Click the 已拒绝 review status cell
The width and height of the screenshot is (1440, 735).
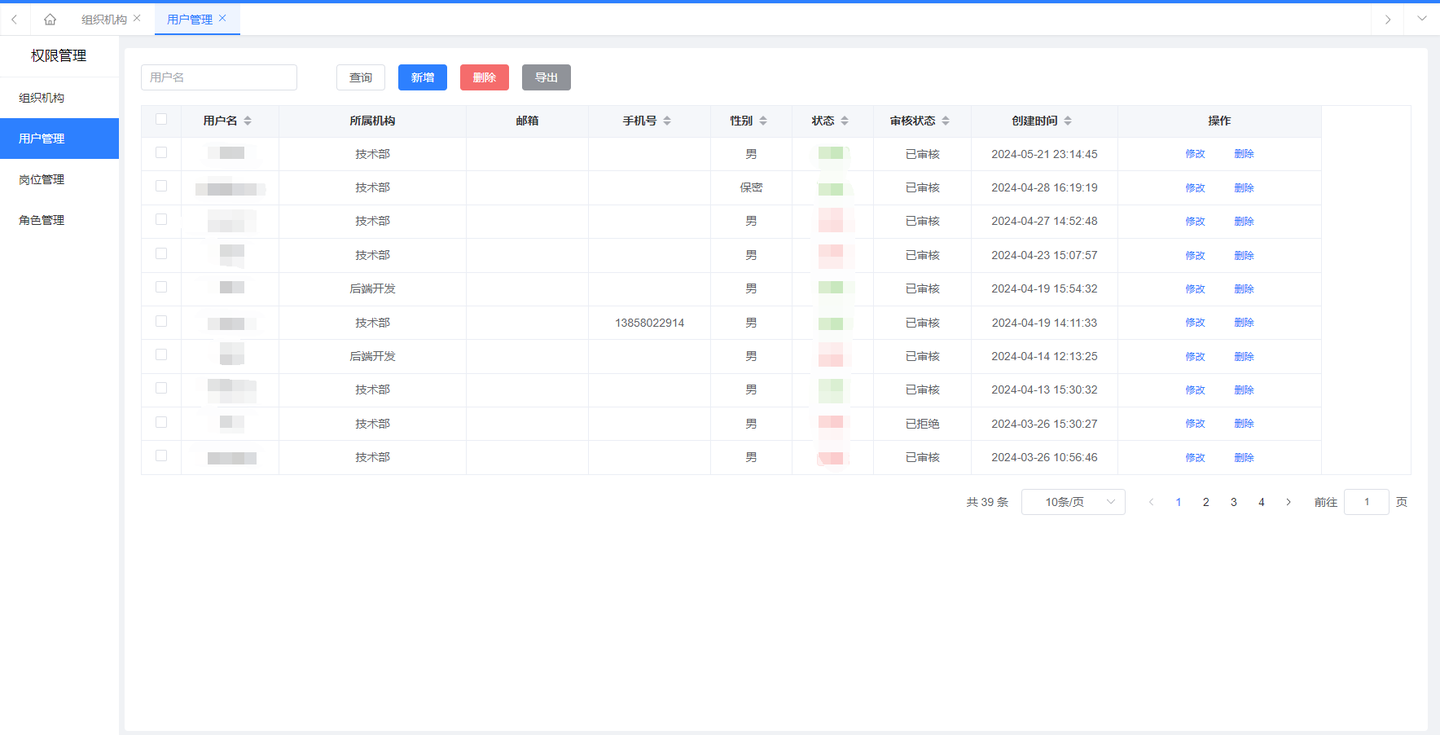pos(922,424)
